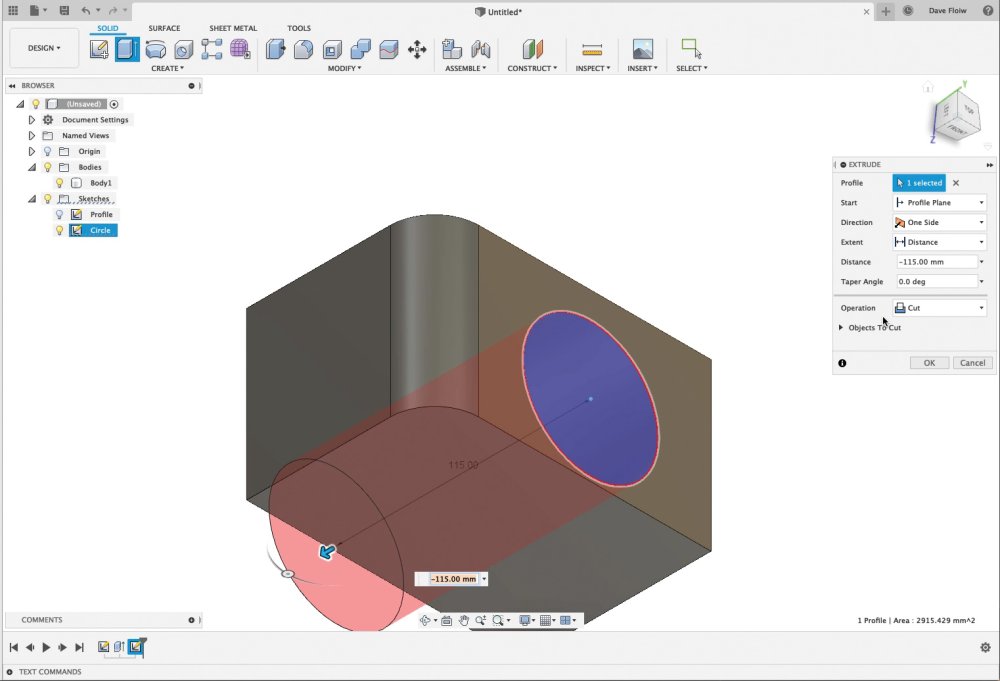Open the Create Form tool icon
This screenshot has height=681, width=1000.
click(x=240, y=49)
